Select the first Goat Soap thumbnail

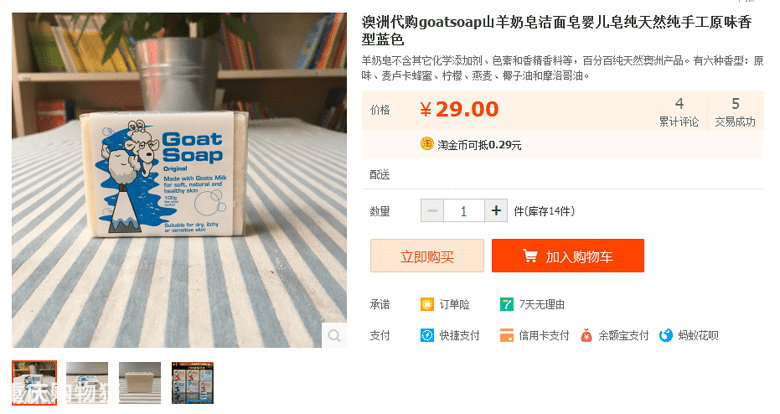click(34, 383)
